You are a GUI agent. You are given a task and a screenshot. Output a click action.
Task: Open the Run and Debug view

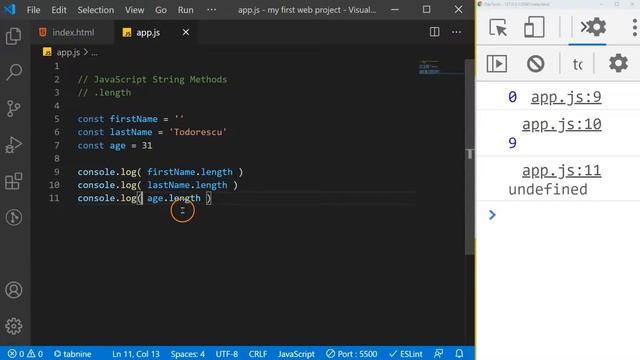point(13,145)
